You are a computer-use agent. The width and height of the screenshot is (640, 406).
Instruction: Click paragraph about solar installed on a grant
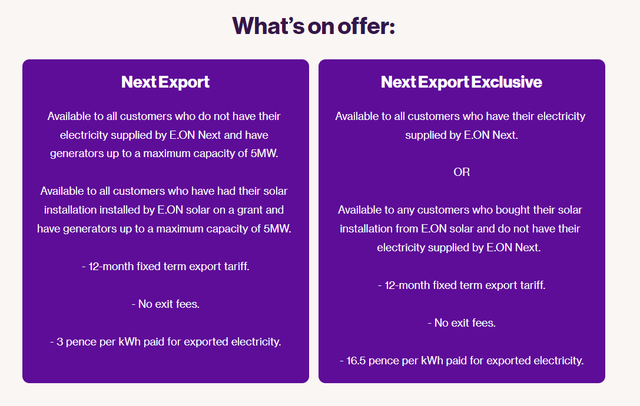164,210
